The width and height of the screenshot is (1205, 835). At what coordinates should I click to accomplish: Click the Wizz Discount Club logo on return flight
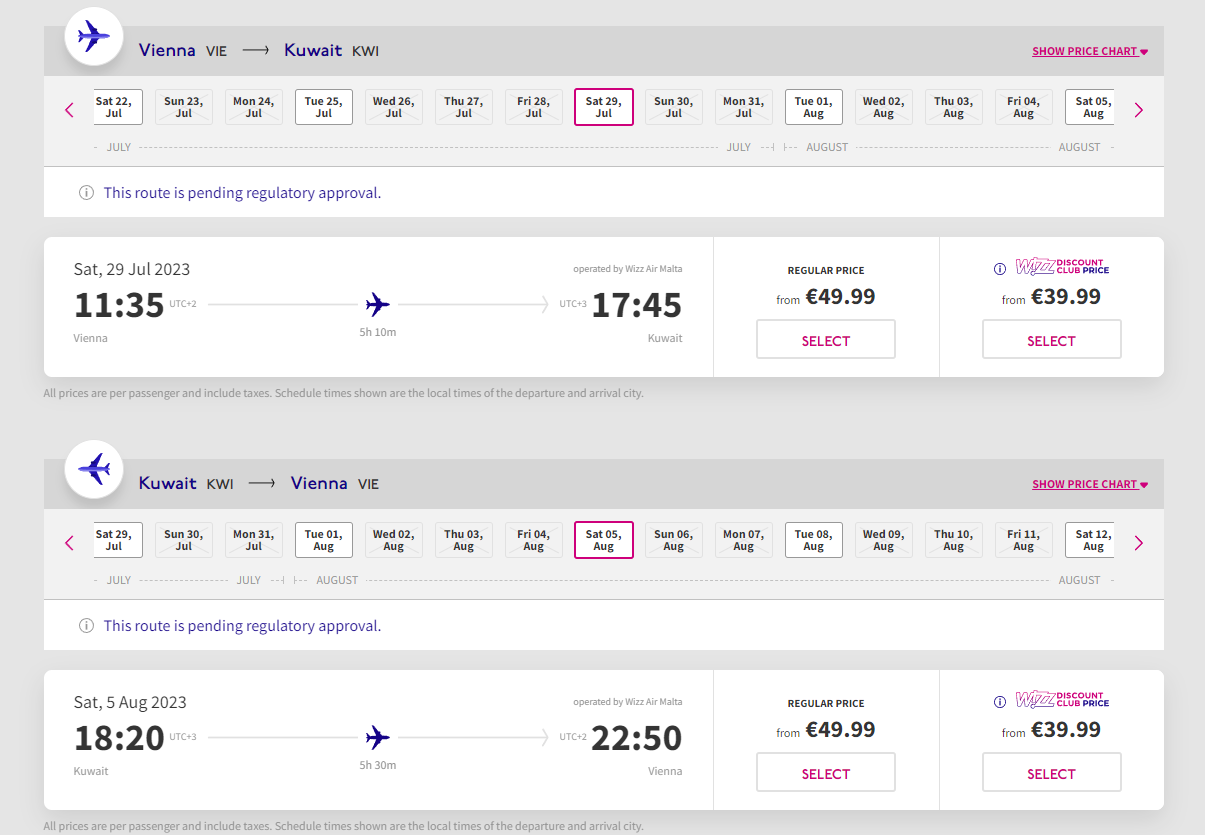click(x=1062, y=700)
